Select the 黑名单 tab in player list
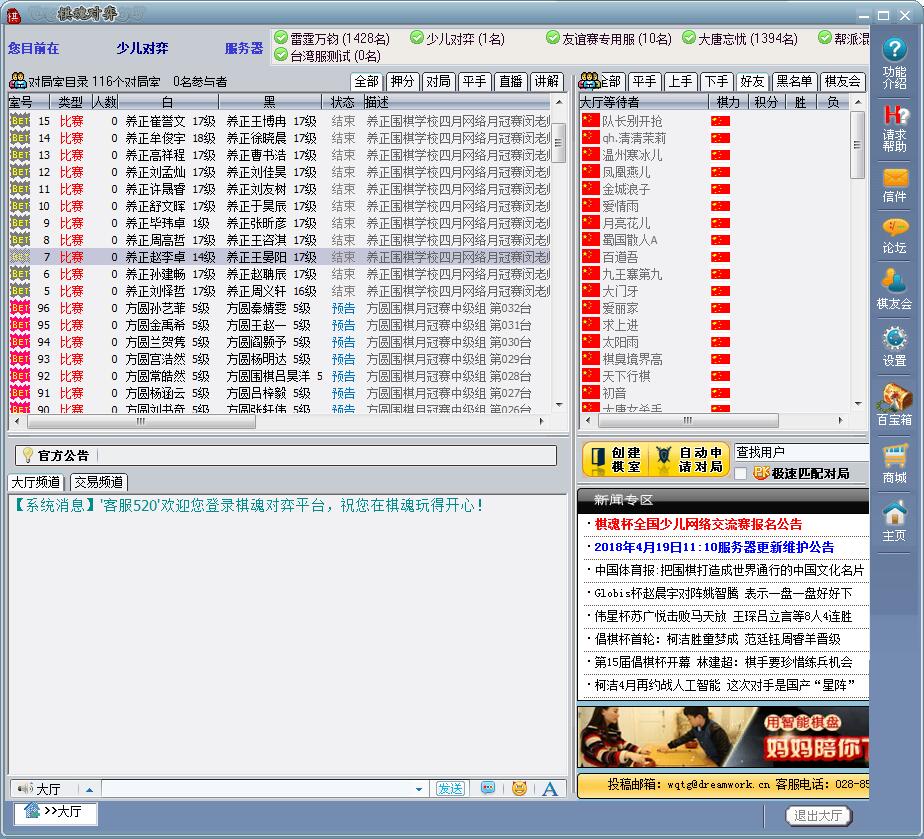 coord(794,82)
